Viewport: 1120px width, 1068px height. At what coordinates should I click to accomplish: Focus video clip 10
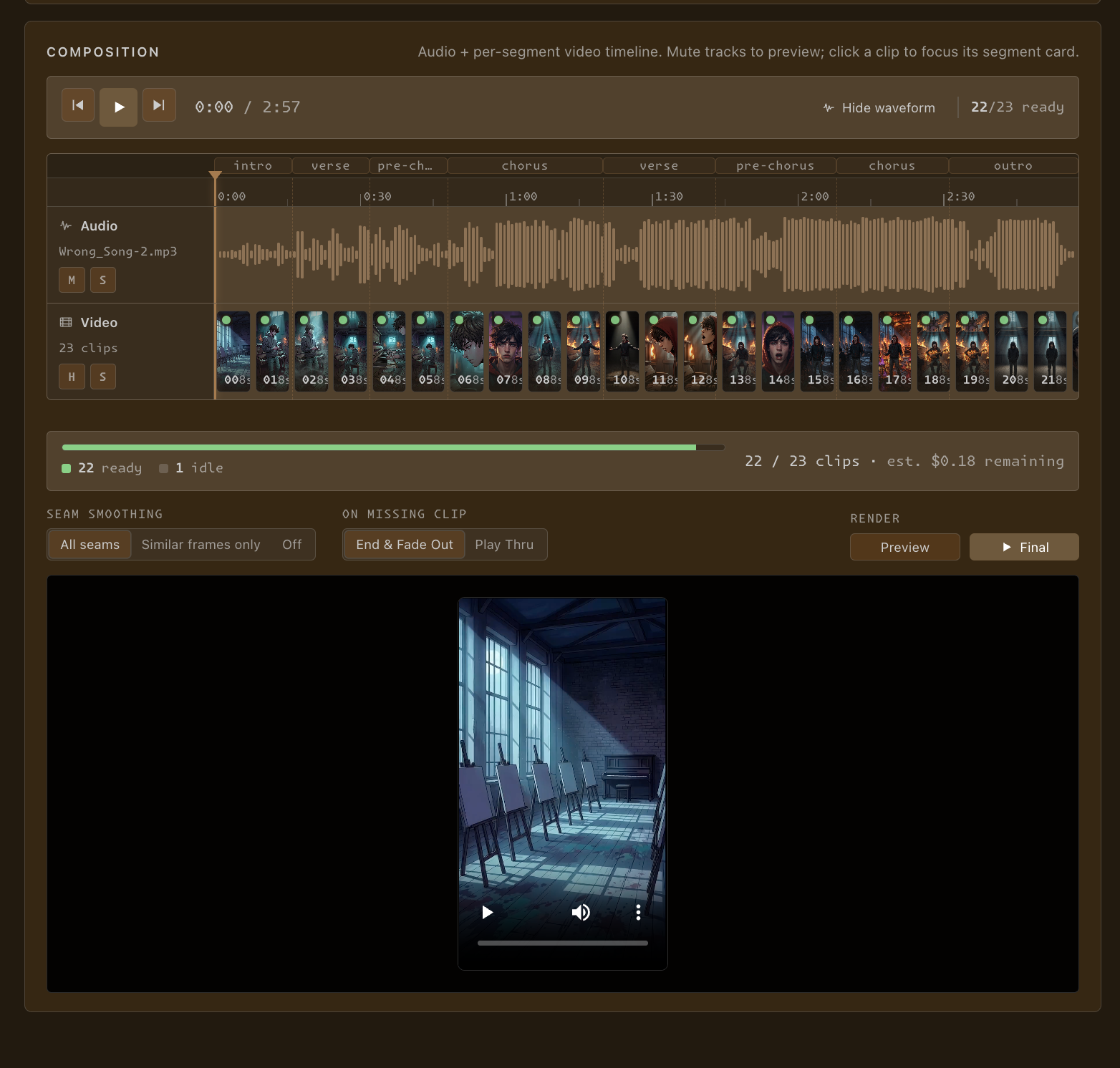tap(622, 351)
